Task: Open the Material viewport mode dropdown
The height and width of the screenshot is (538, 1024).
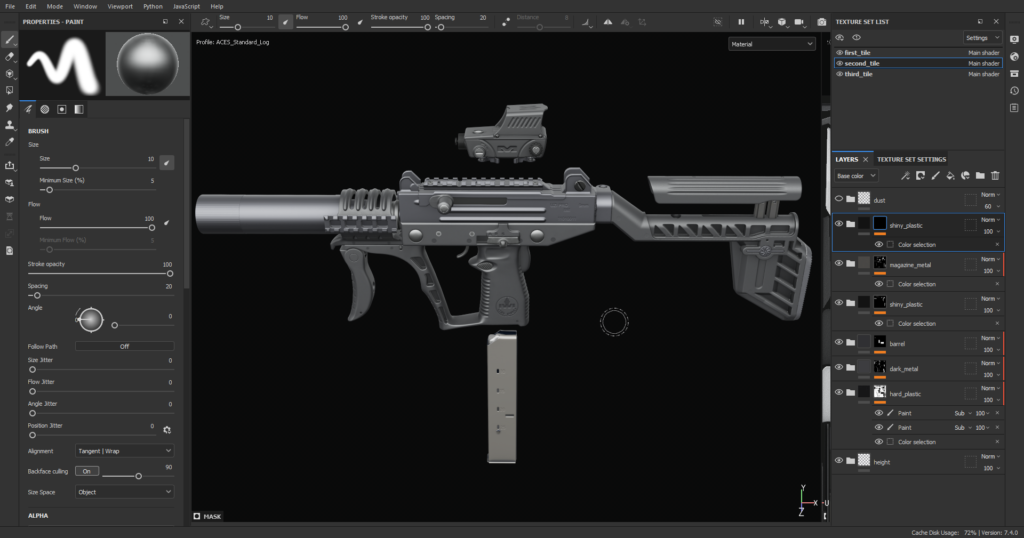Action: pyautogui.click(x=771, y=44)
